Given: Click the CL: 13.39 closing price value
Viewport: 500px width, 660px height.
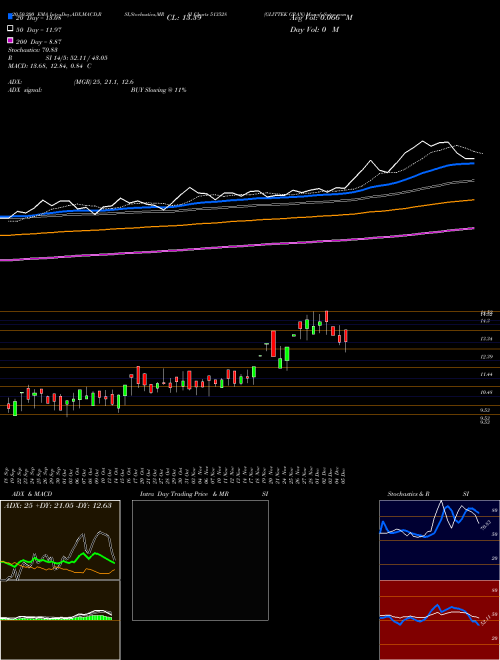Looking at the screenshot, I should point(184,18).
